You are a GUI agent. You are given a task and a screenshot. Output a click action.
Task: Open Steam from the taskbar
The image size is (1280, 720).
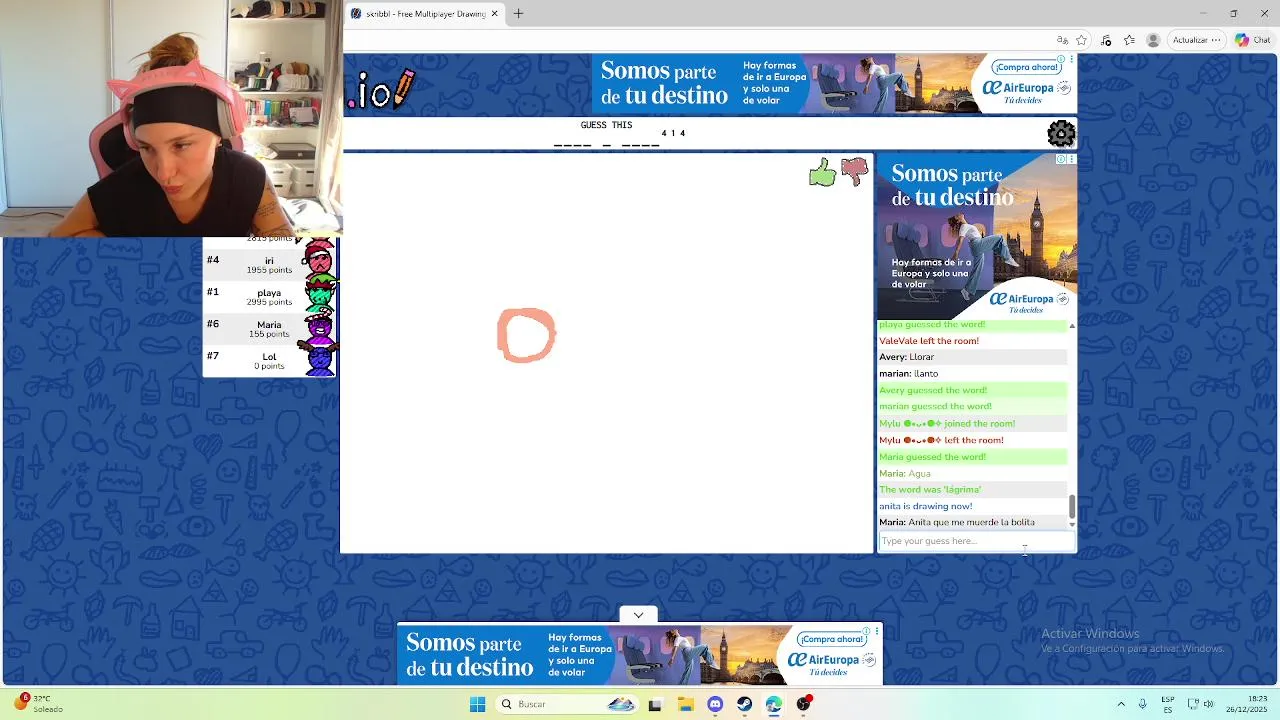click(745, 704)
